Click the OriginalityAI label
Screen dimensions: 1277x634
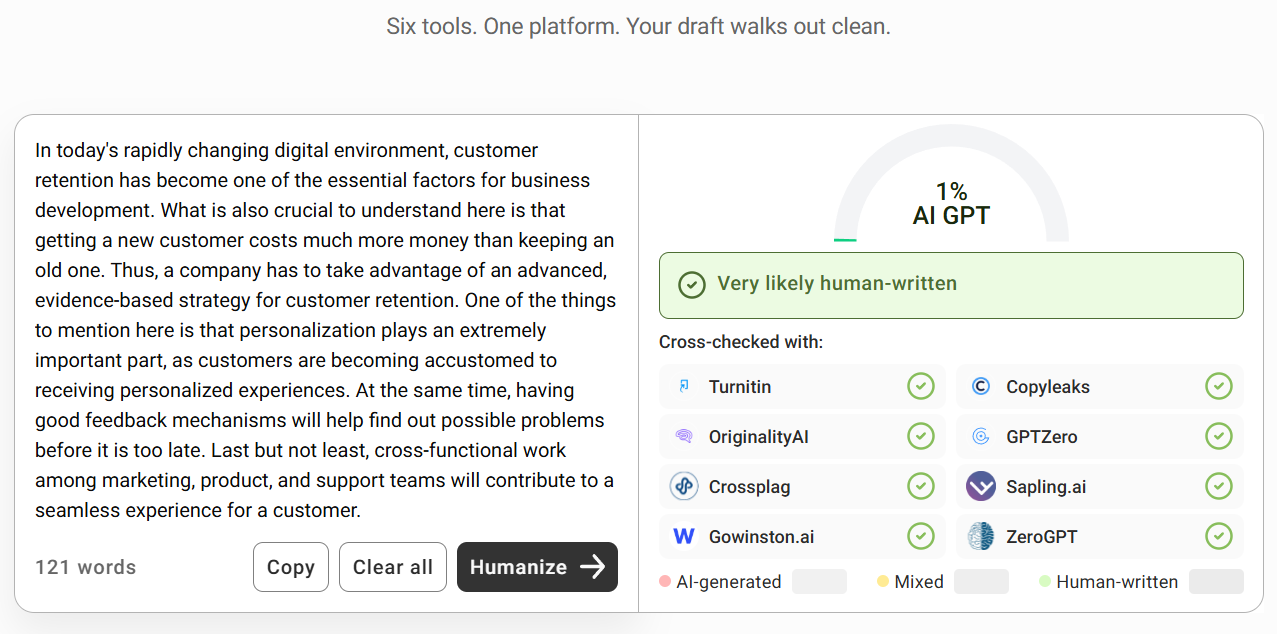tap(759, 437)
